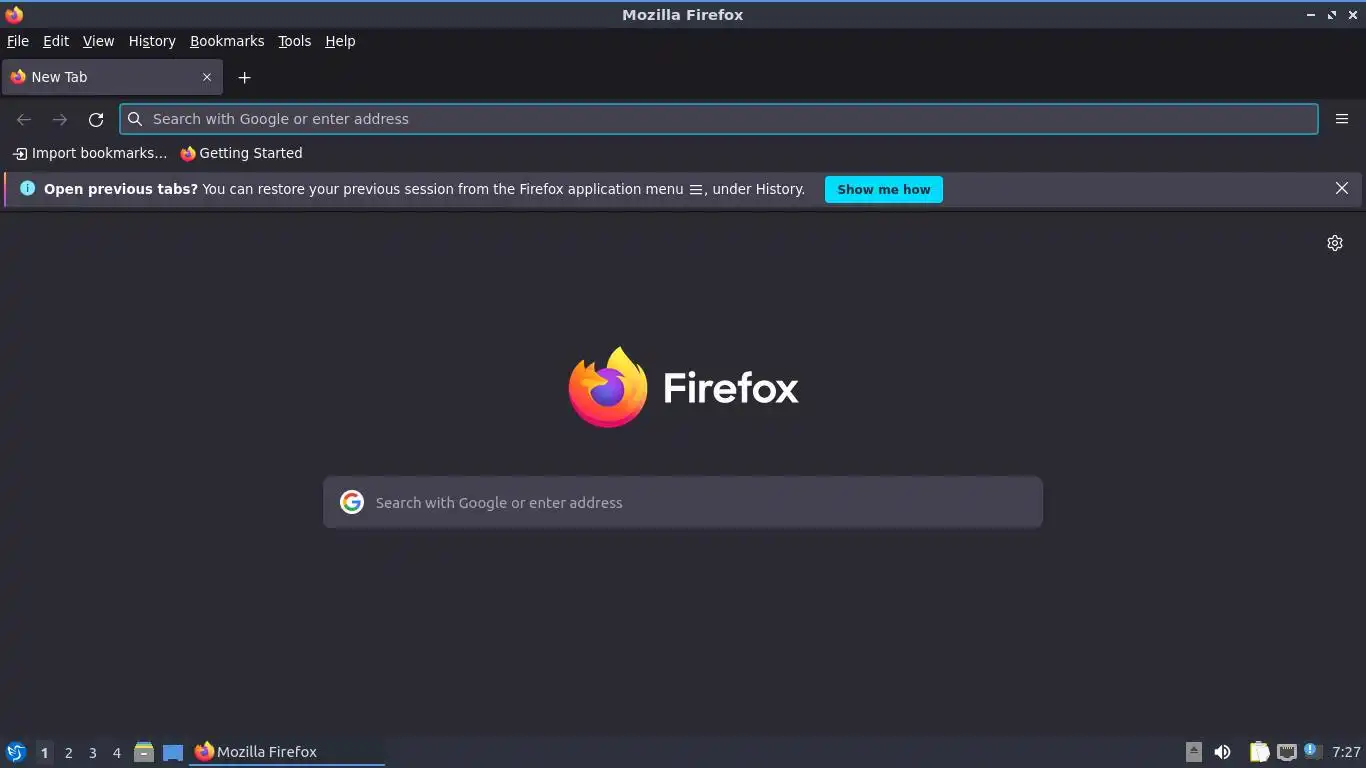Open the File menu
1366x768 pixels.
point(18,41)
